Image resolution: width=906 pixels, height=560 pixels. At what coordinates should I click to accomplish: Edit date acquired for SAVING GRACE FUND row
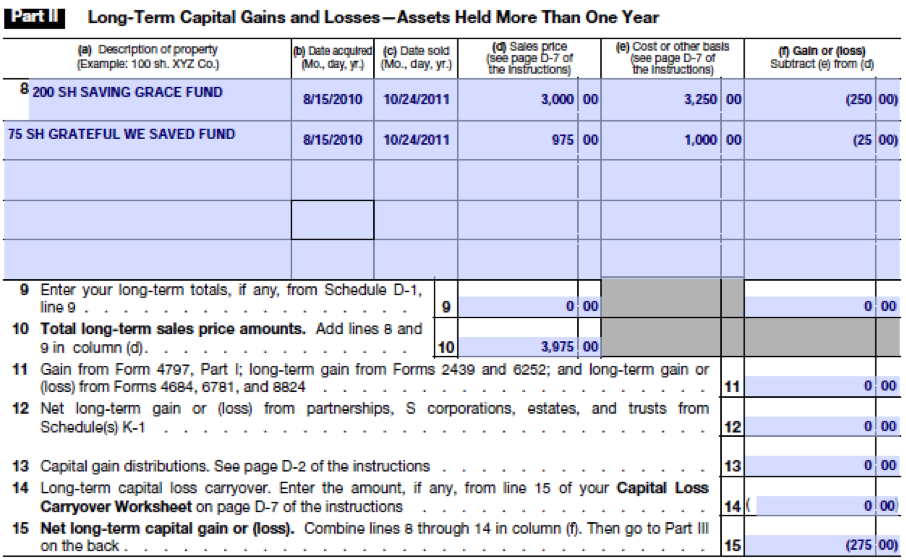[333, 99]
